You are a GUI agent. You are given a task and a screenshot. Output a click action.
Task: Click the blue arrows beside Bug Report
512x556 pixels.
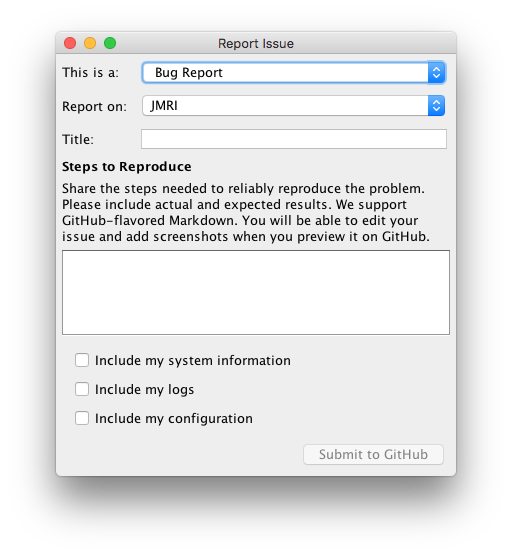[x=436, y=73]
